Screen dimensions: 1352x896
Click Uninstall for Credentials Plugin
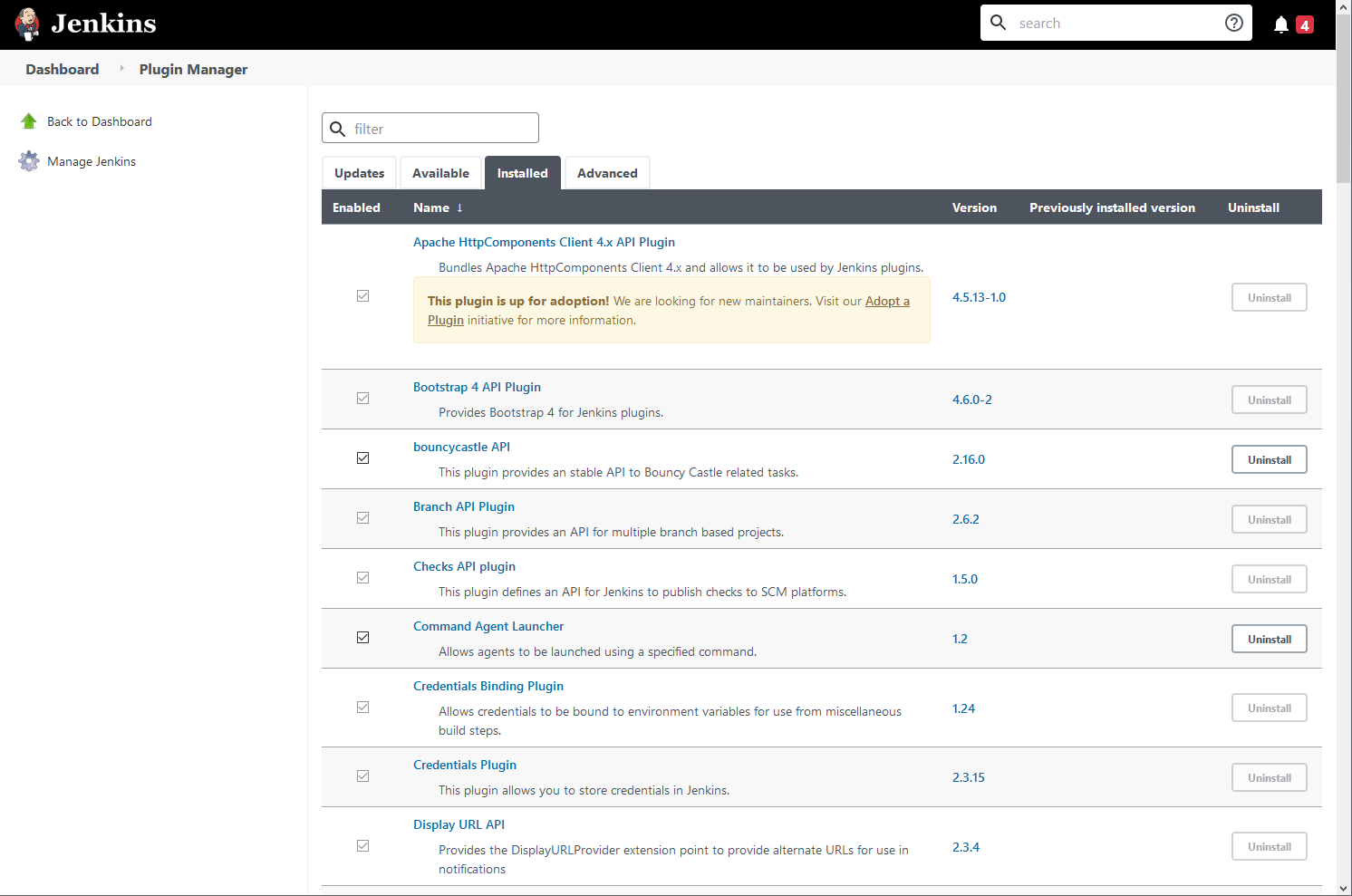coord(1269,777)
